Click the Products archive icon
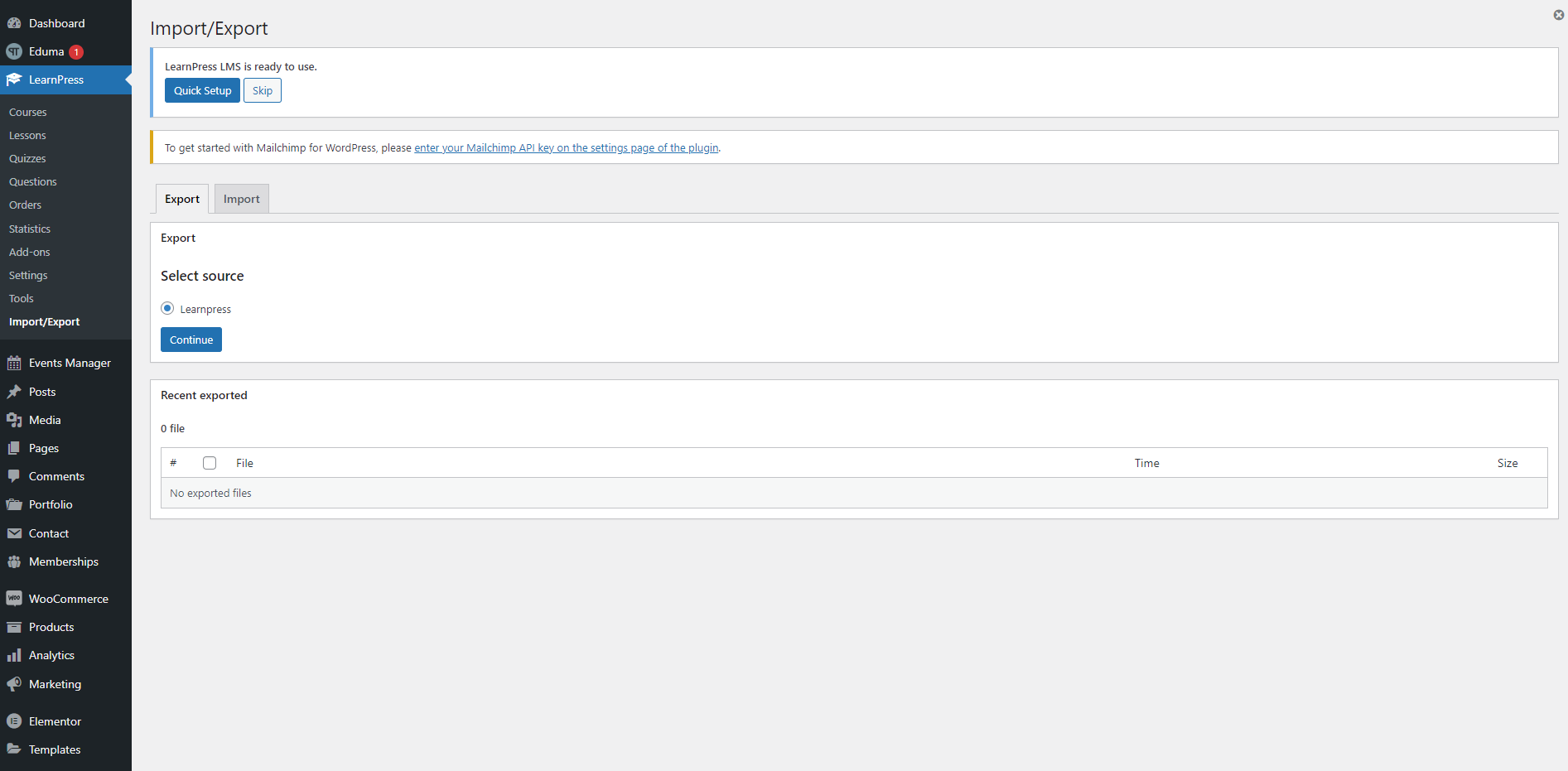 [x=14, y=627]
